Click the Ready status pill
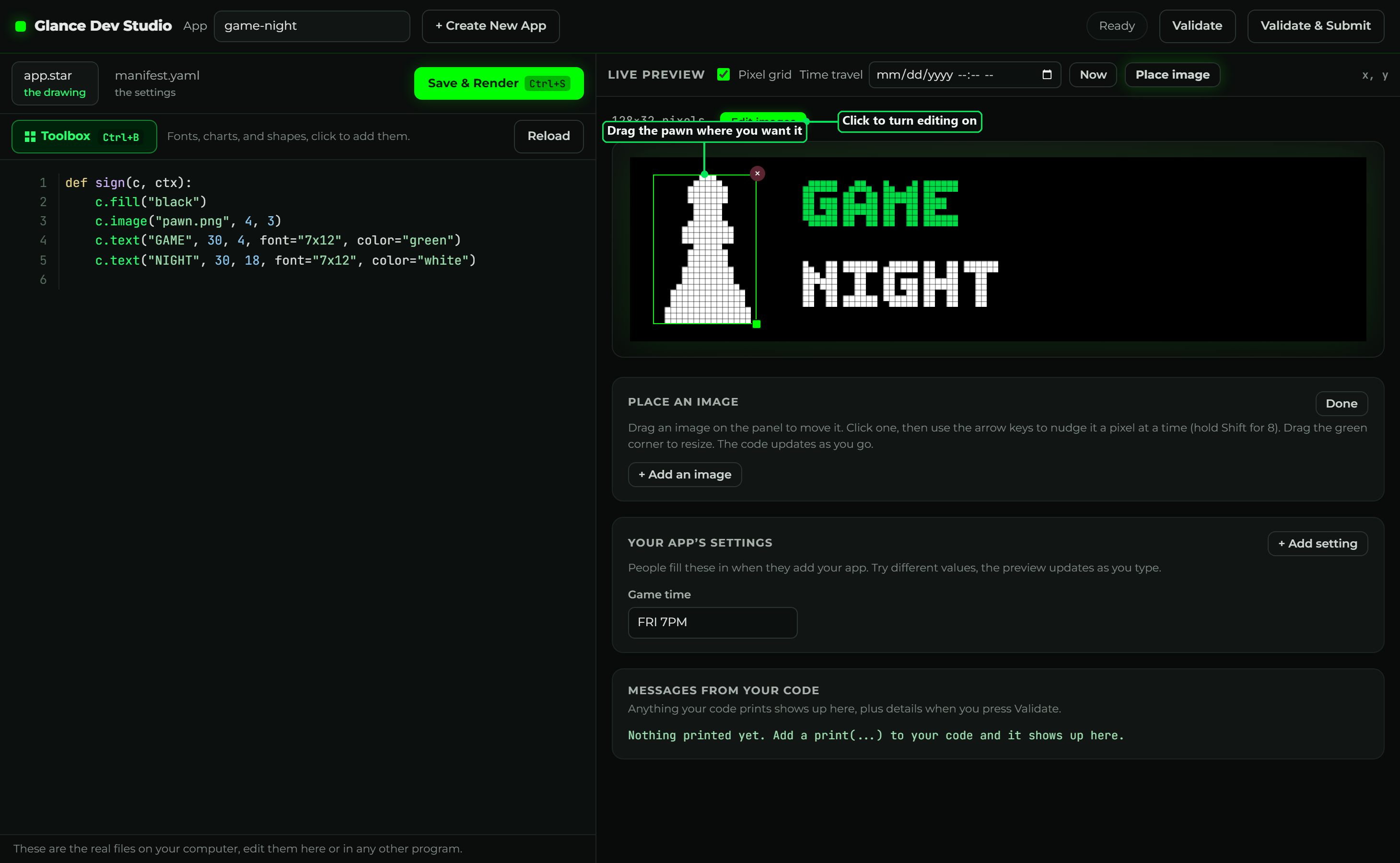This screenshot has width=1400, height=863. click(x=1116, y=26)
